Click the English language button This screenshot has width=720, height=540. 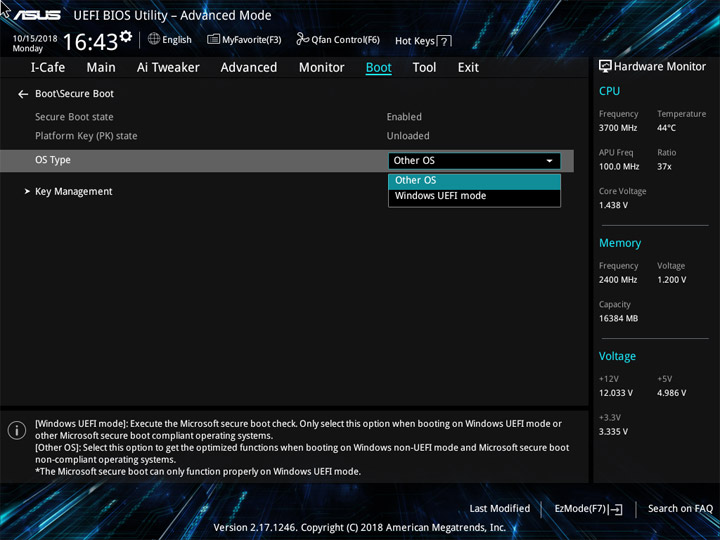(177, 39)
